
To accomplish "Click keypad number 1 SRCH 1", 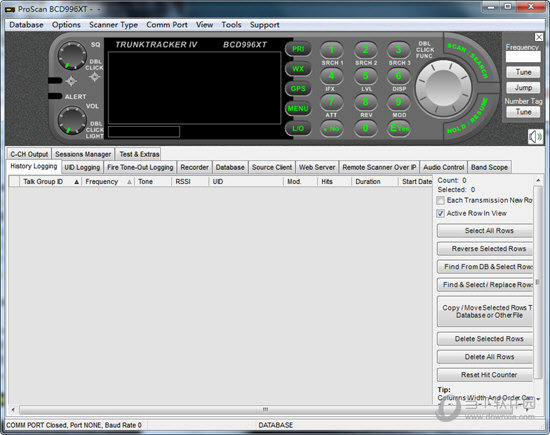I will (331, 50).
